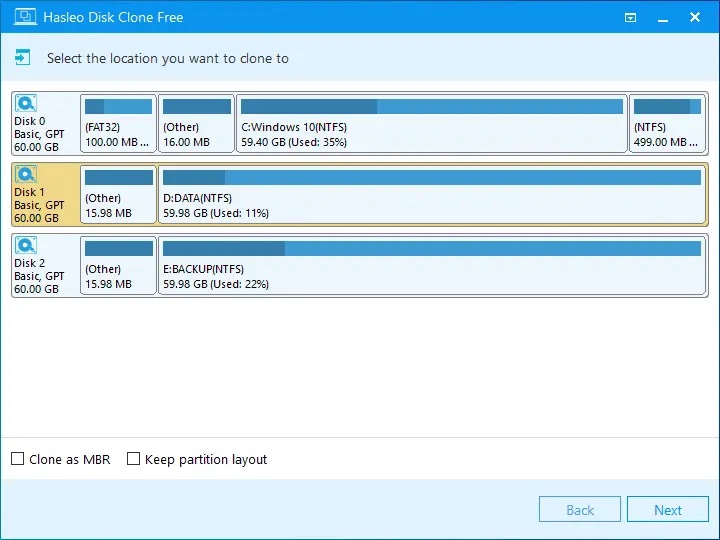Viewport: 720px width, 540px height.
Task: Click the Hasleo Disk Clone app icon
Action: (25, 17)
